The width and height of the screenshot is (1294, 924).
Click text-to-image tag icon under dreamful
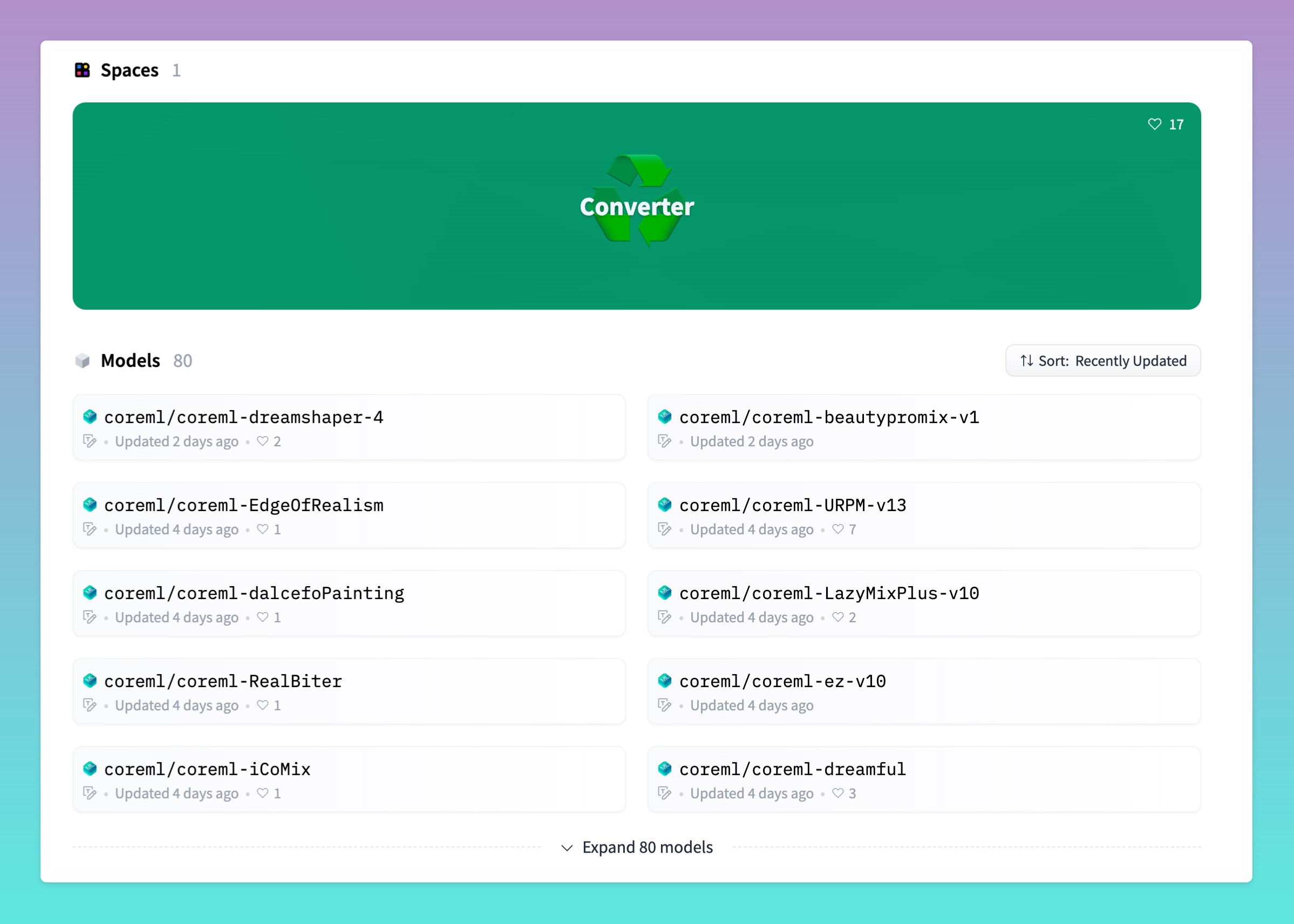point(665,793)
